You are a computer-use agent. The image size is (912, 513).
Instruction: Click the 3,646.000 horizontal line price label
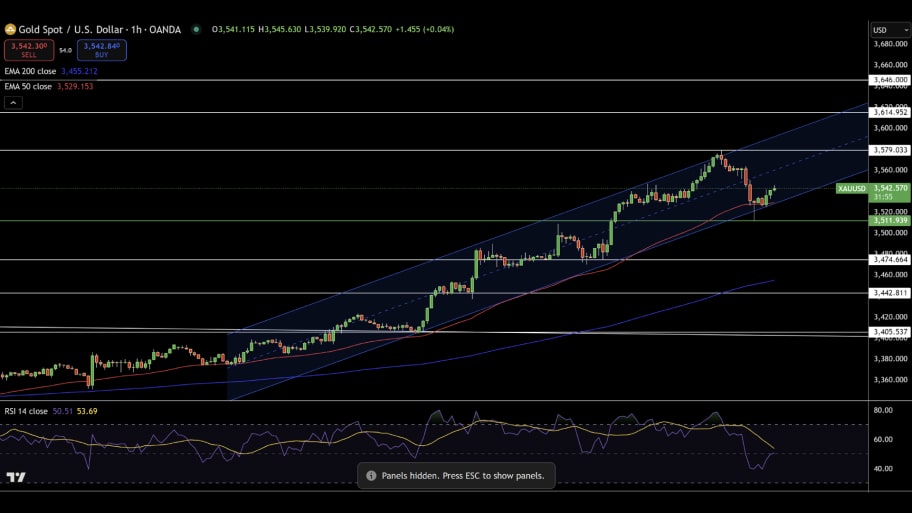(889, 79)
